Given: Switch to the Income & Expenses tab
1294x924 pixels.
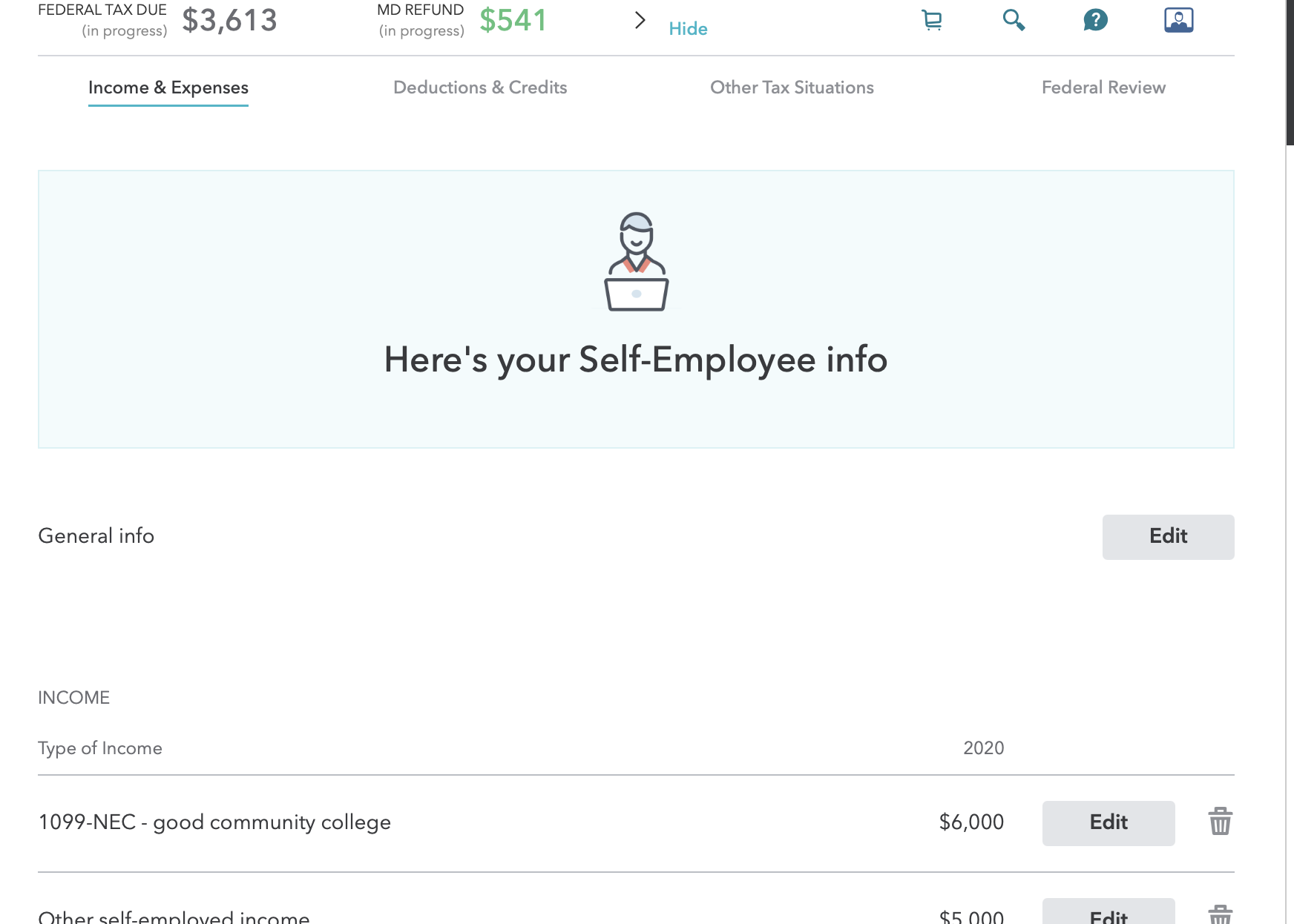Looking at the screenshot, I should coord(168,88).
